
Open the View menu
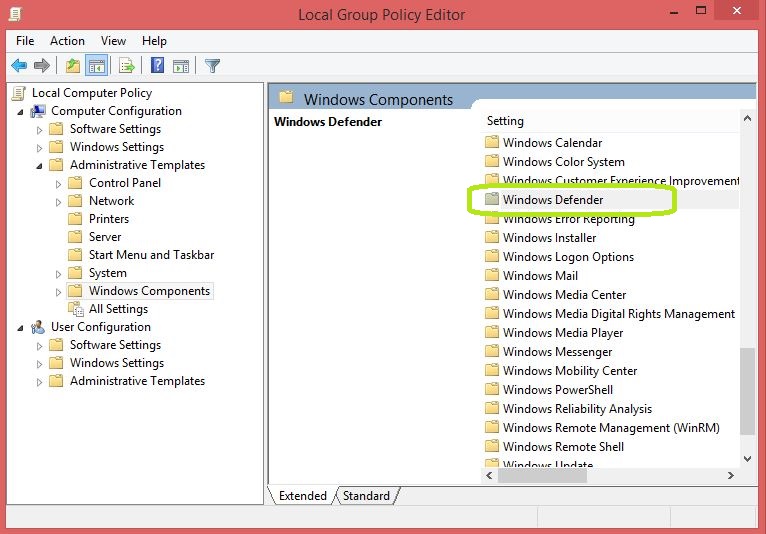[113, 41]
